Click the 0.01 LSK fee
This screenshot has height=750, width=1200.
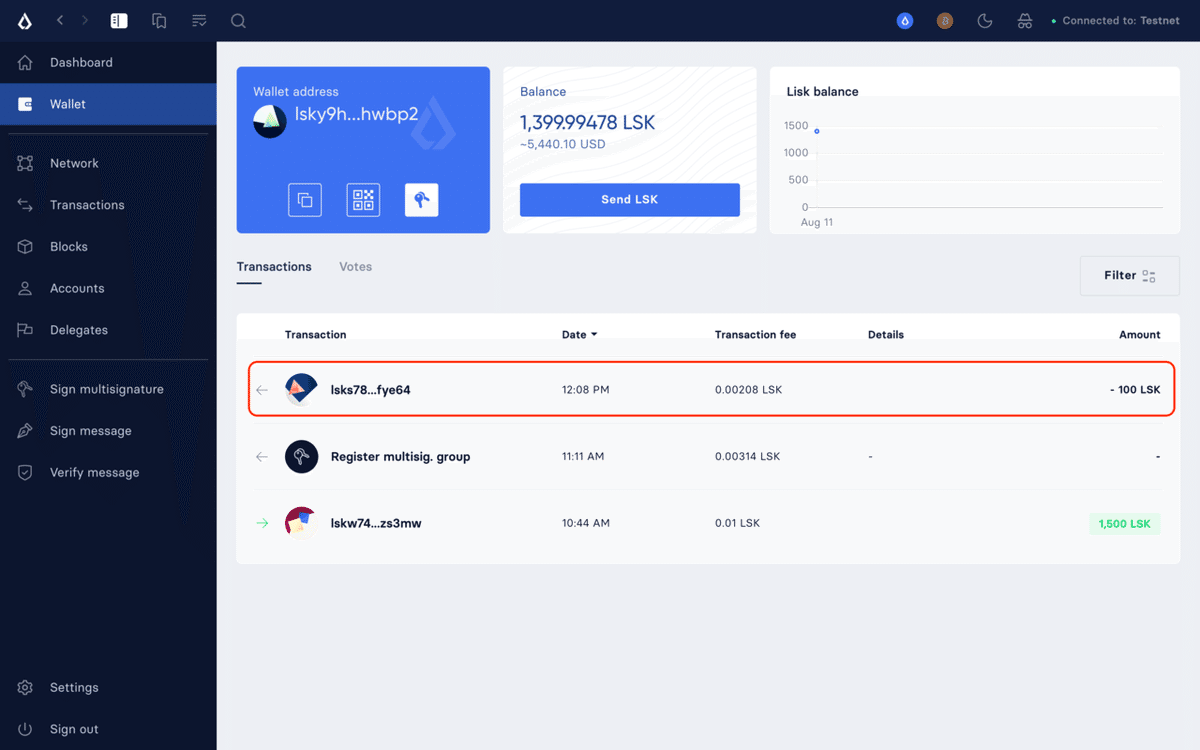coord(737,523)
